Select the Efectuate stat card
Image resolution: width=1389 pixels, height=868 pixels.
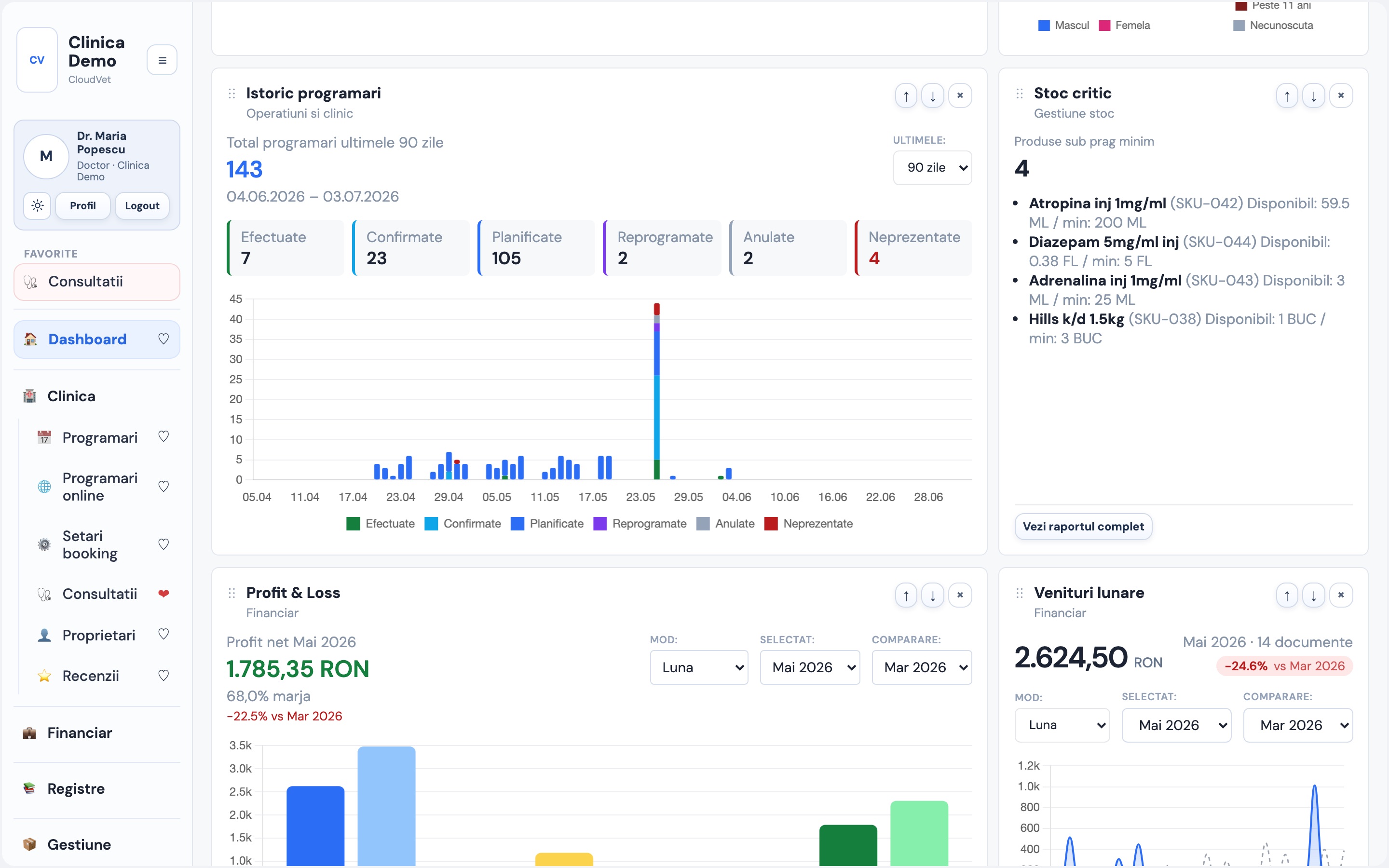tap(285, 247)
